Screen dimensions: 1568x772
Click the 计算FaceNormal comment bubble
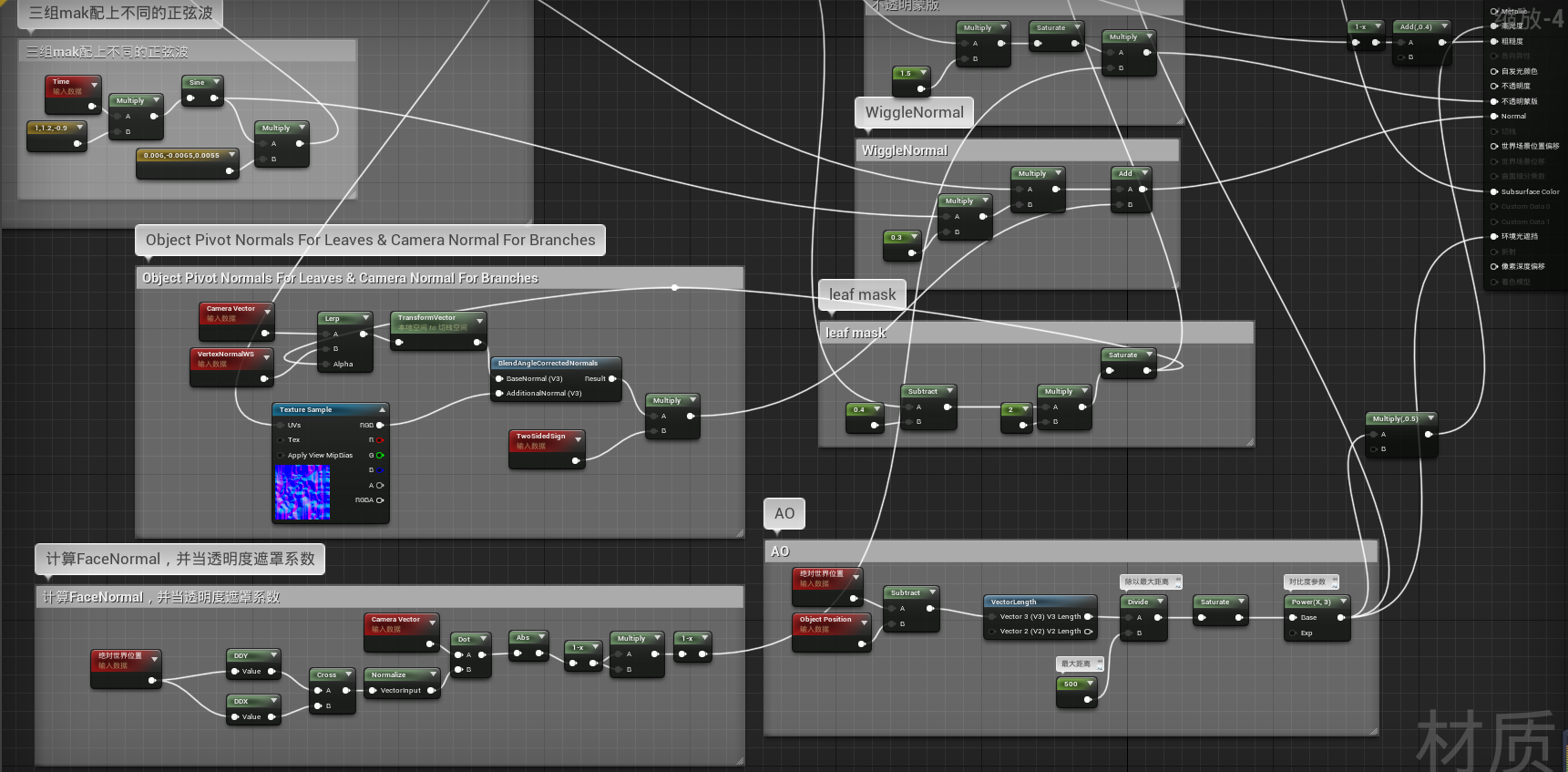180,559
